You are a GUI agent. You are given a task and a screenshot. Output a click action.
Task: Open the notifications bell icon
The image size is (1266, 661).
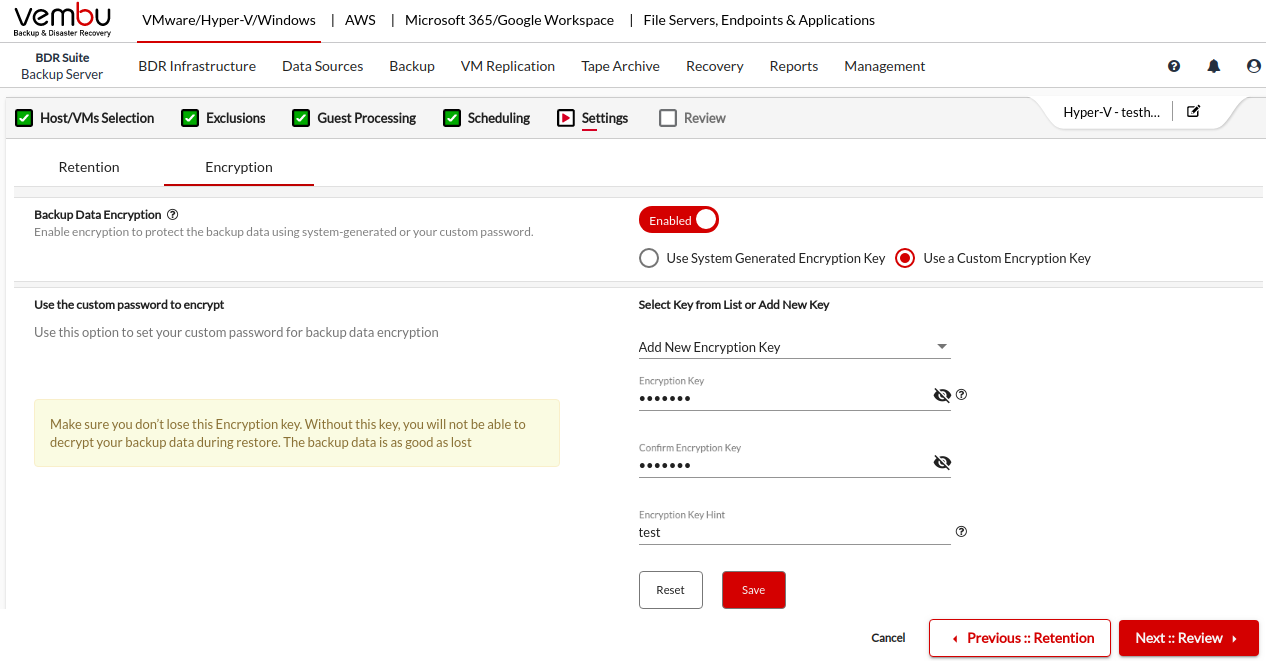(1214, 66)
